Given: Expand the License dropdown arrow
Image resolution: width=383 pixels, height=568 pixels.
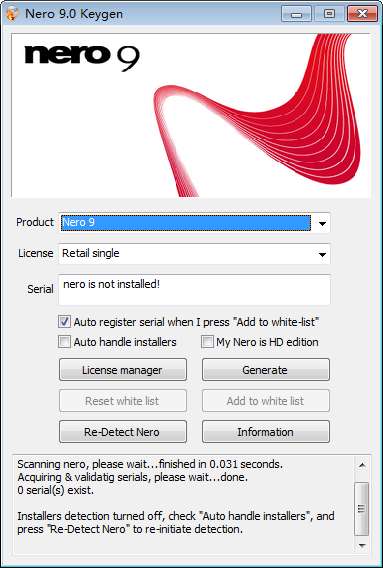Looking at the screenshot, I should pyautogui.click(x=322, y=254).
